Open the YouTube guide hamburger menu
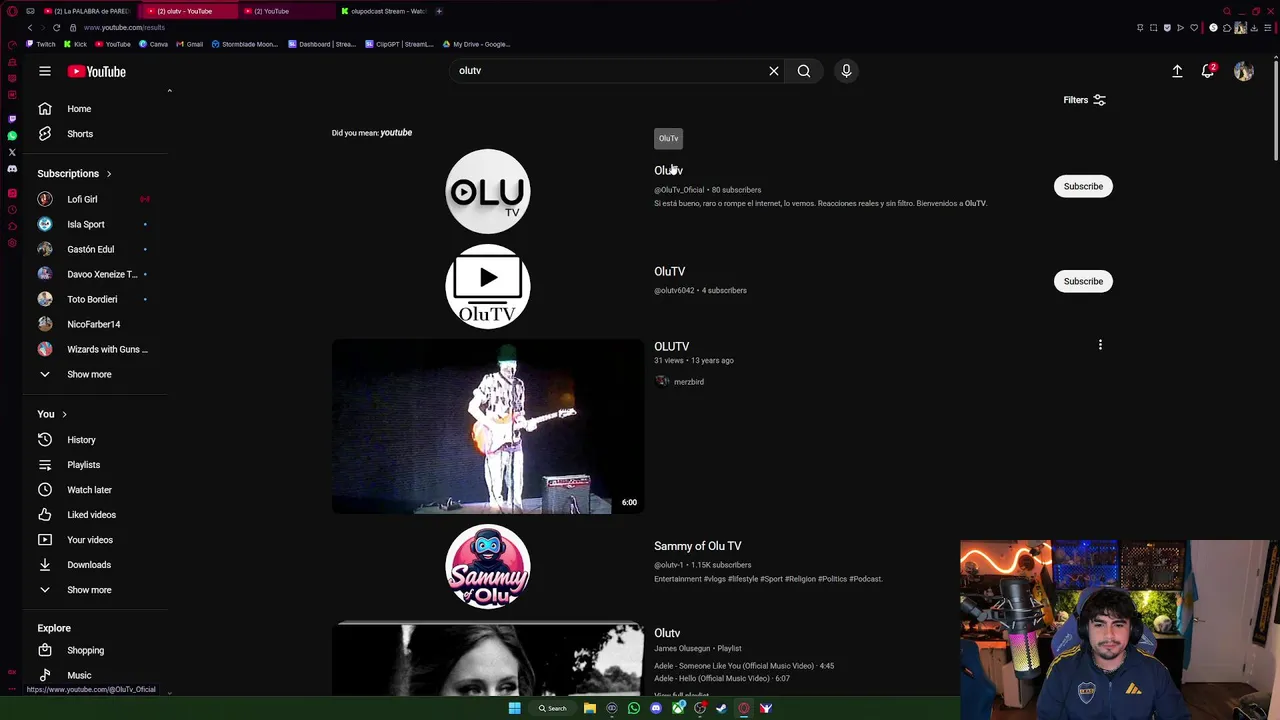This screenshot has width=1280, height=720. [45, 71]
